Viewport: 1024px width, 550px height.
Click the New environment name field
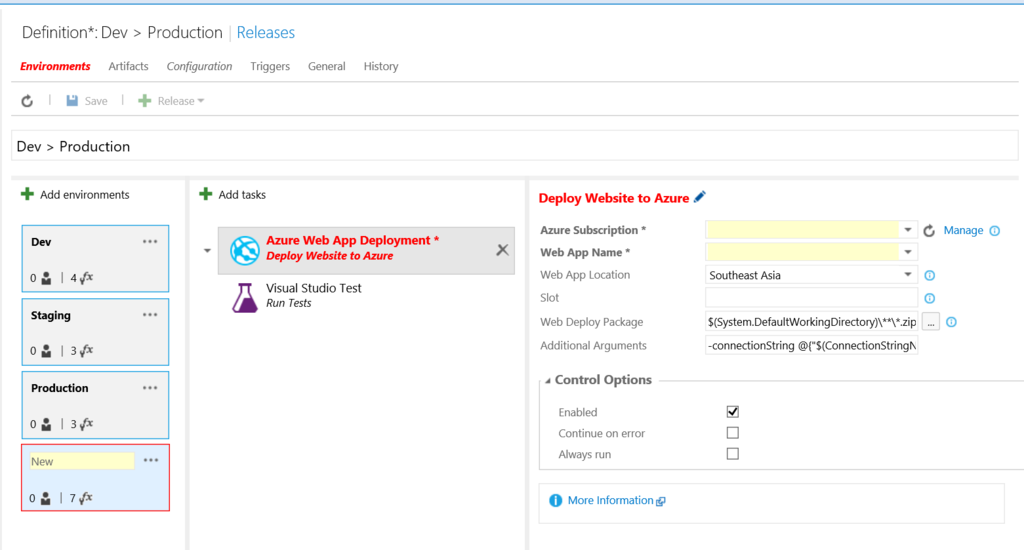coord(82,461)
